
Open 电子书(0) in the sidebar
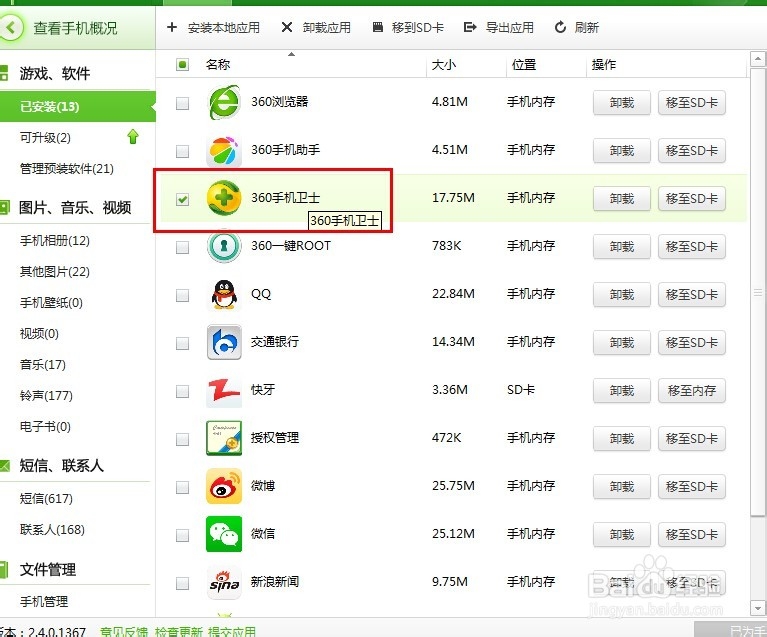point(45,426)
